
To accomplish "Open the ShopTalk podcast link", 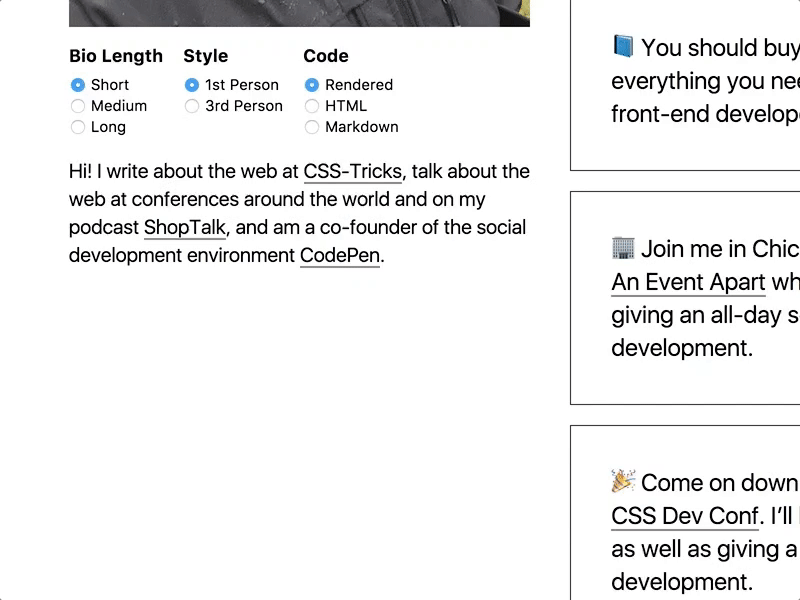I will pos(185,228).
